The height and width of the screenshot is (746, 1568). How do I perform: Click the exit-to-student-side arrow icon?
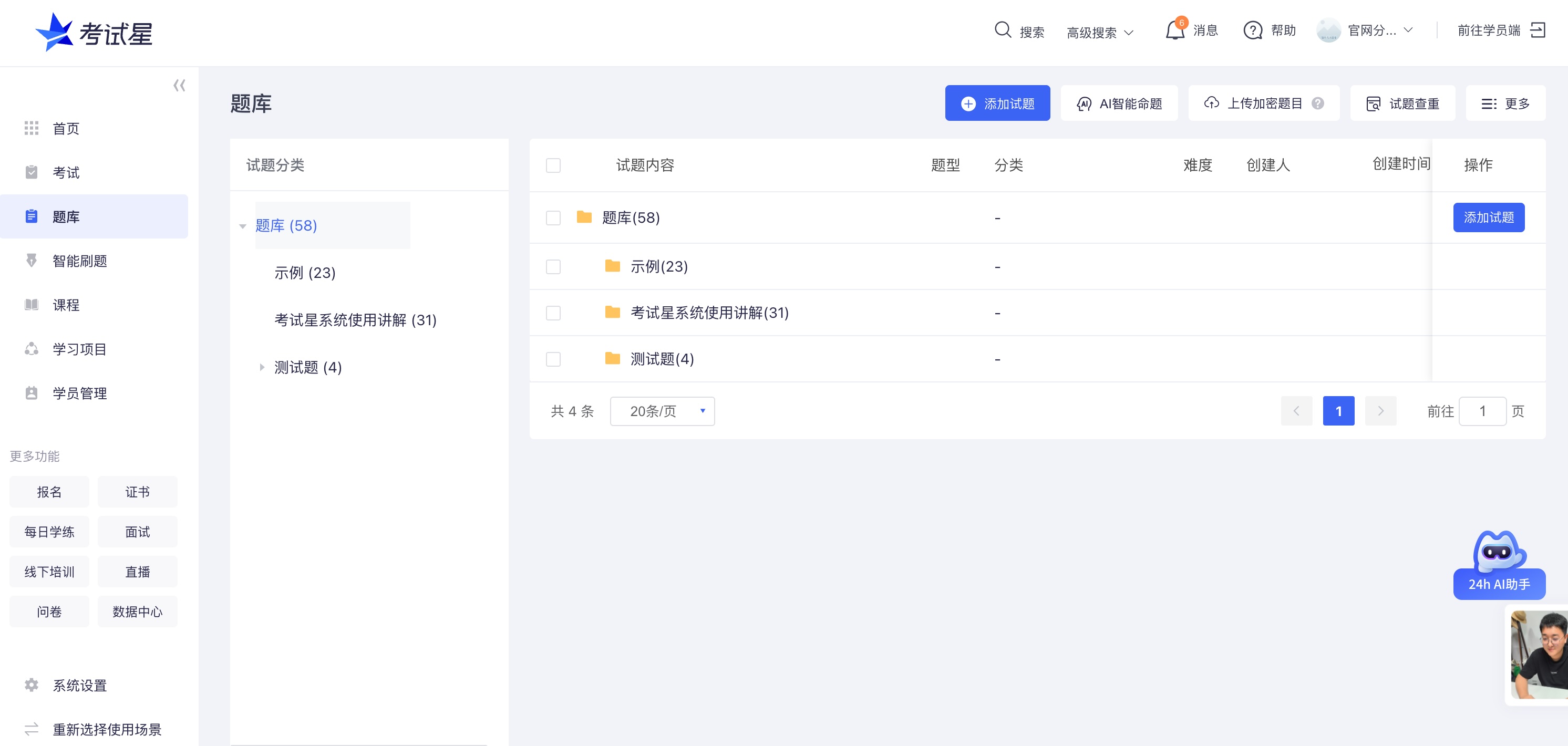click(x=1538, y=30)
